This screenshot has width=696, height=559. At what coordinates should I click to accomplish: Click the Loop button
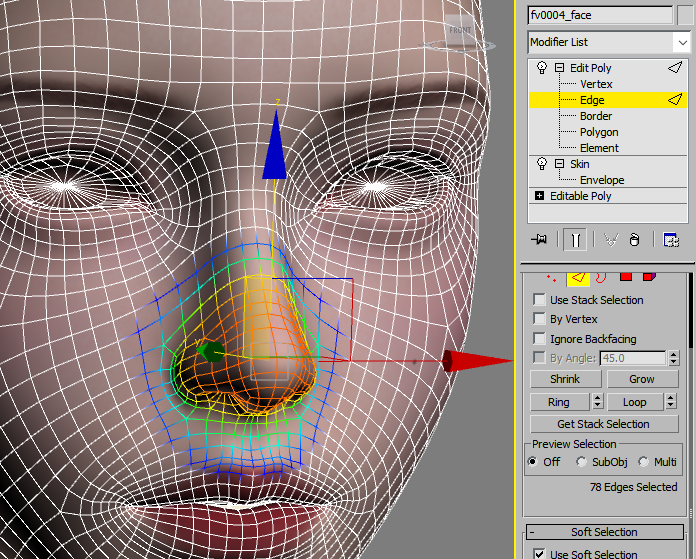pyautogui.click(x=635, y=402)
